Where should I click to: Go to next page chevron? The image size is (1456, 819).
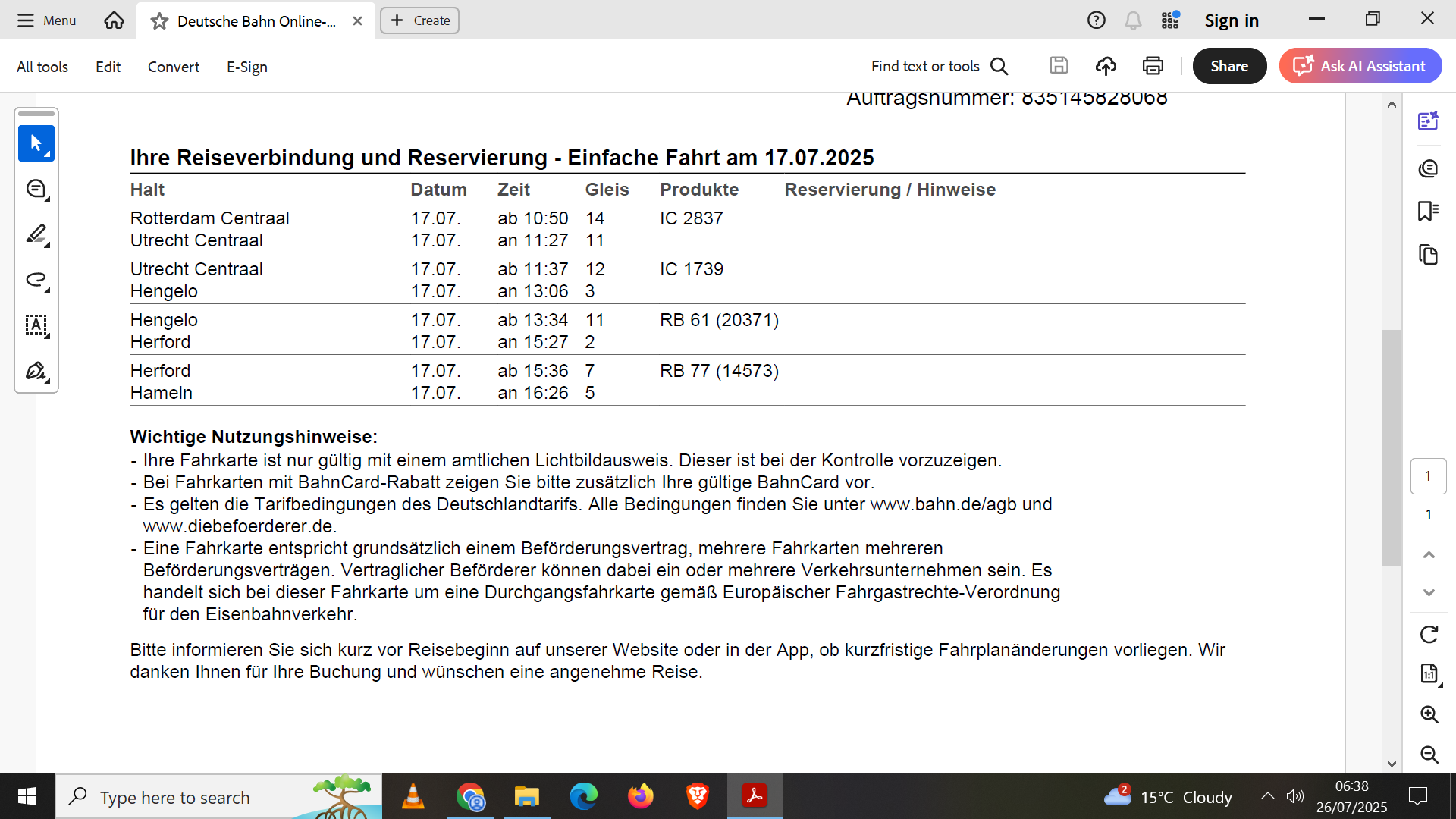(1429, 592)
